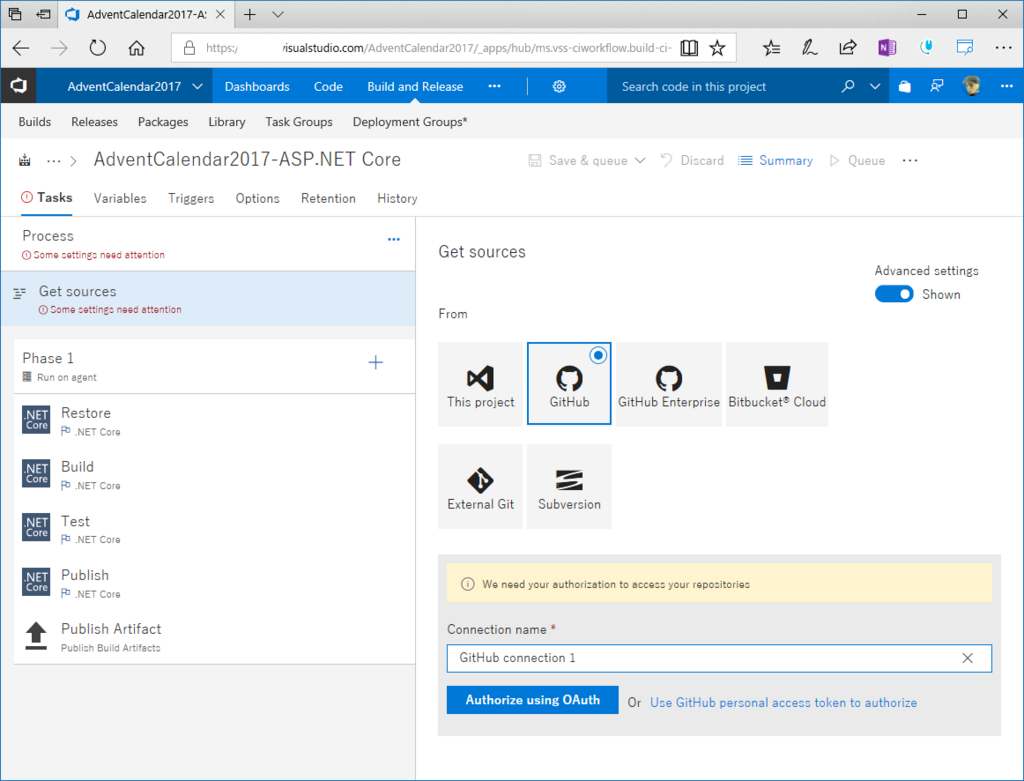Image resolution: width=1024 pixels, height=781 pixels.
Task: Use GitHub personal access token link
Action: (783, 703)
